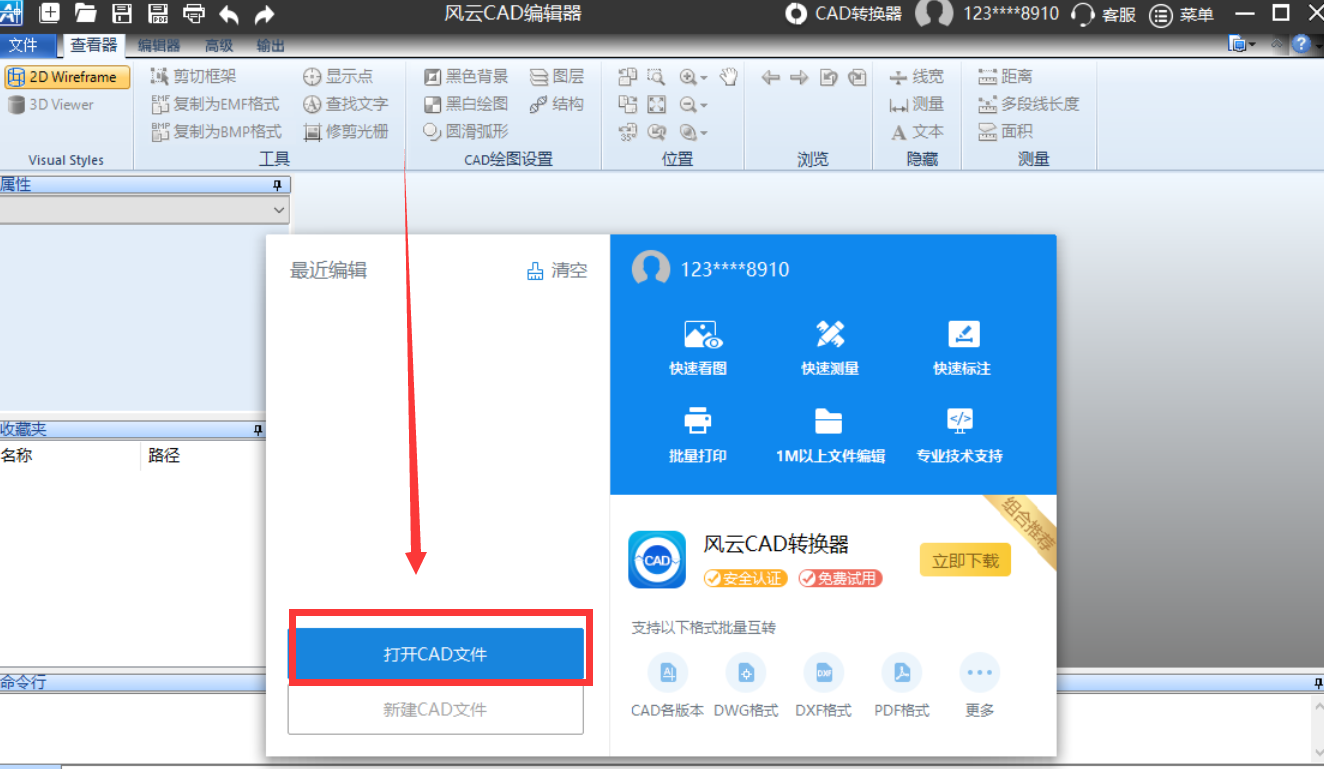Toggle 文本 text visibility
Viewport: 1324px width, 769px height.
point(917,131)
